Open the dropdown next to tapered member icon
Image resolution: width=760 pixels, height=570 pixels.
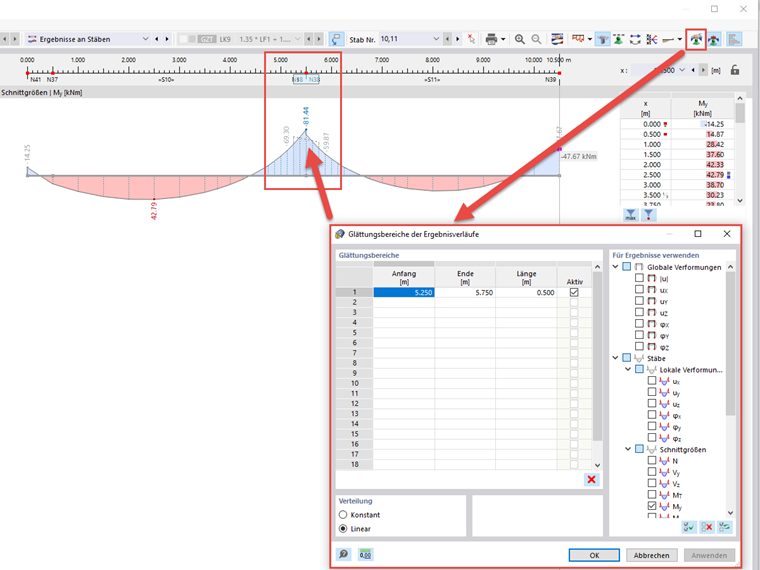click(680, 39)
